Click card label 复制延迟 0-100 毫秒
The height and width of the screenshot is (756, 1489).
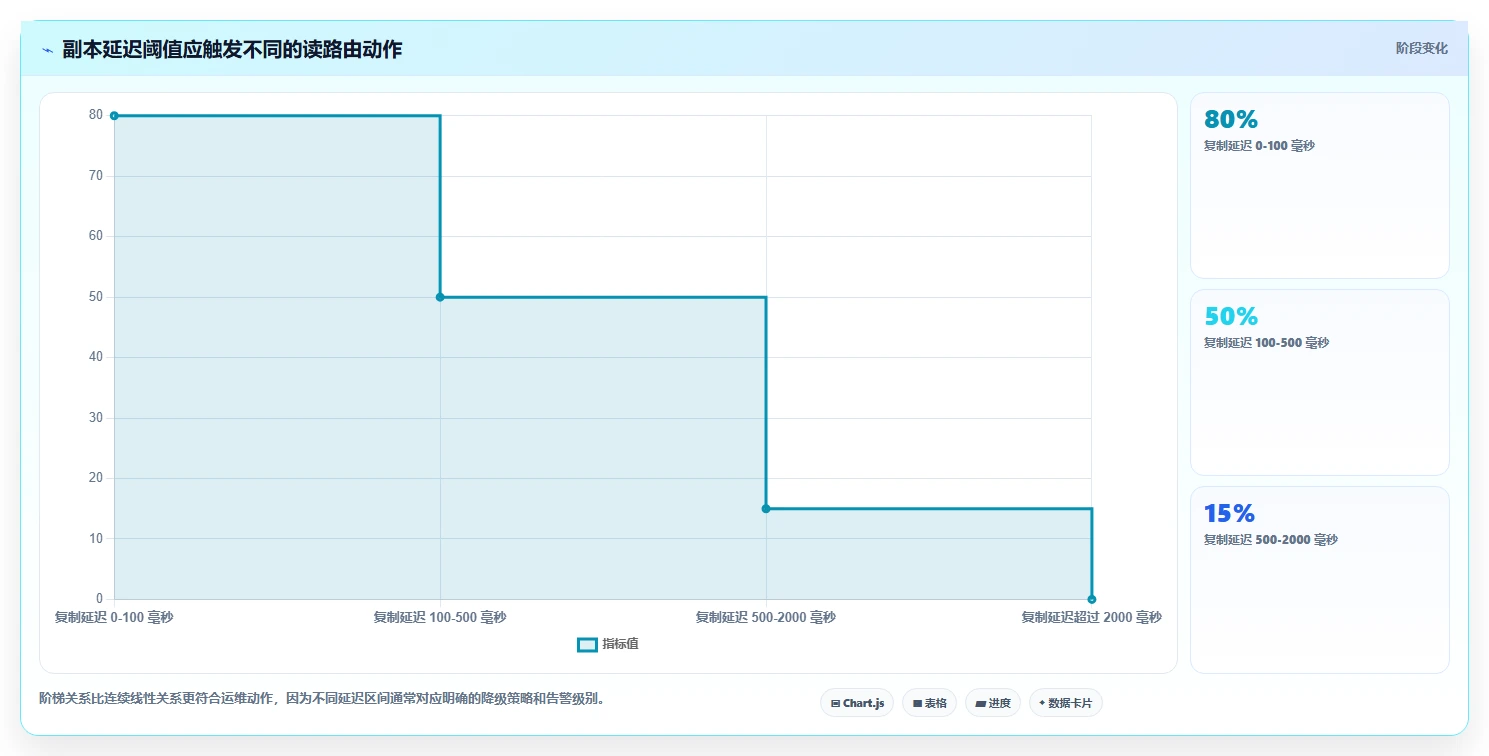coord(1259,146)
